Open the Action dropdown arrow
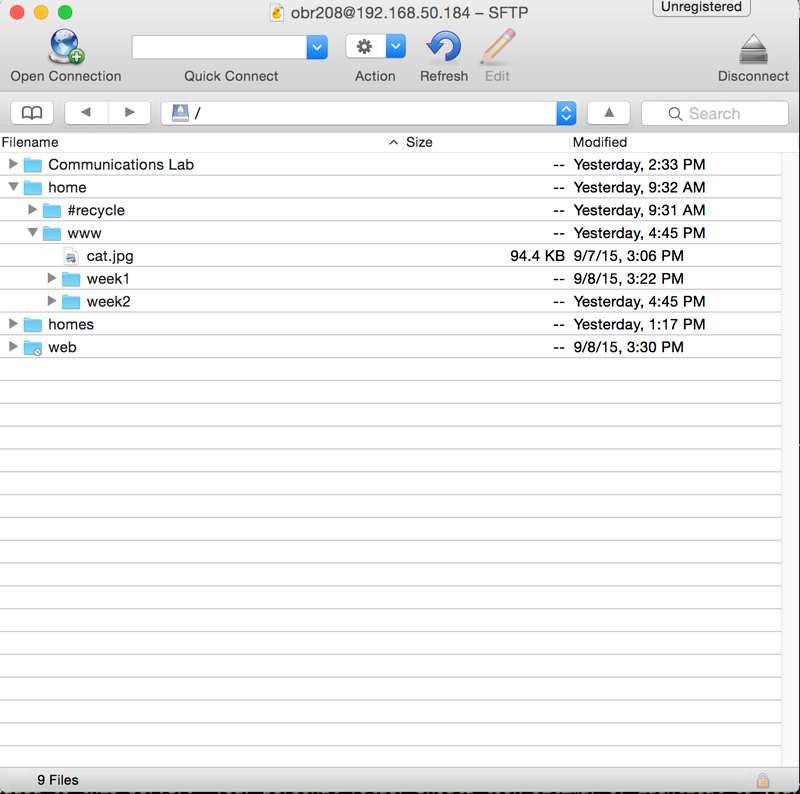 click(x=395, y=47)
